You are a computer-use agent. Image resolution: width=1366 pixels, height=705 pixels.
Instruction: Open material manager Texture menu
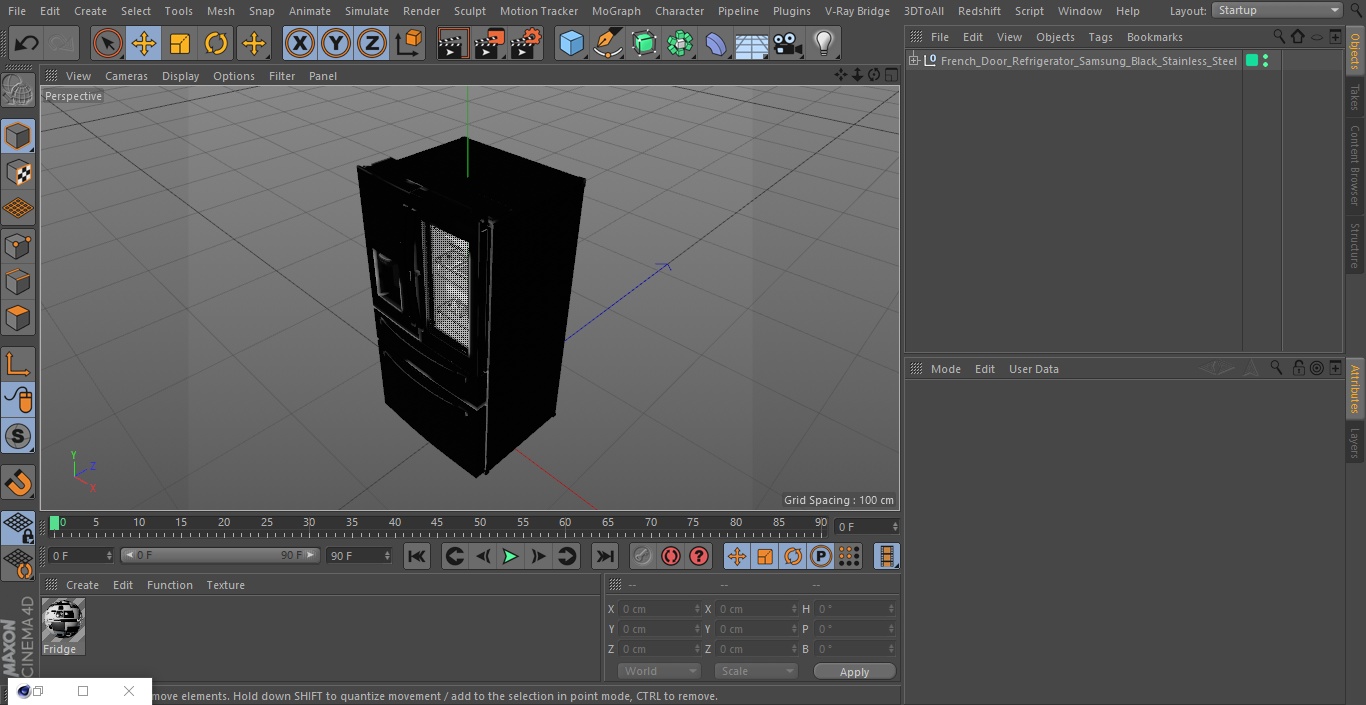[x=225, y=585]
